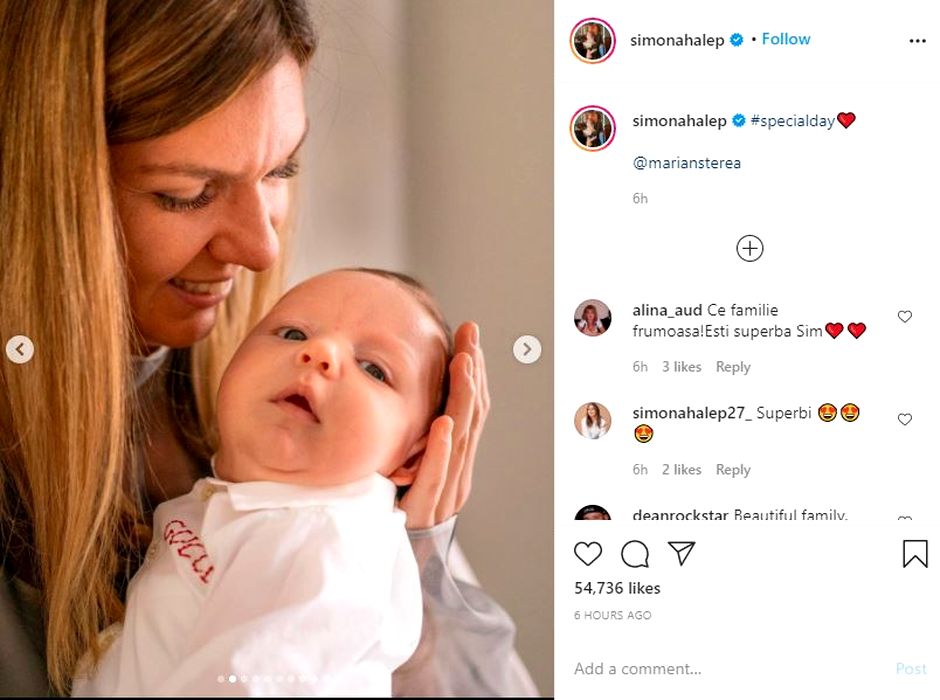940x700 pixels.
Task: Open comments via speech bubble icon
Action: click(x=635, y=554)
